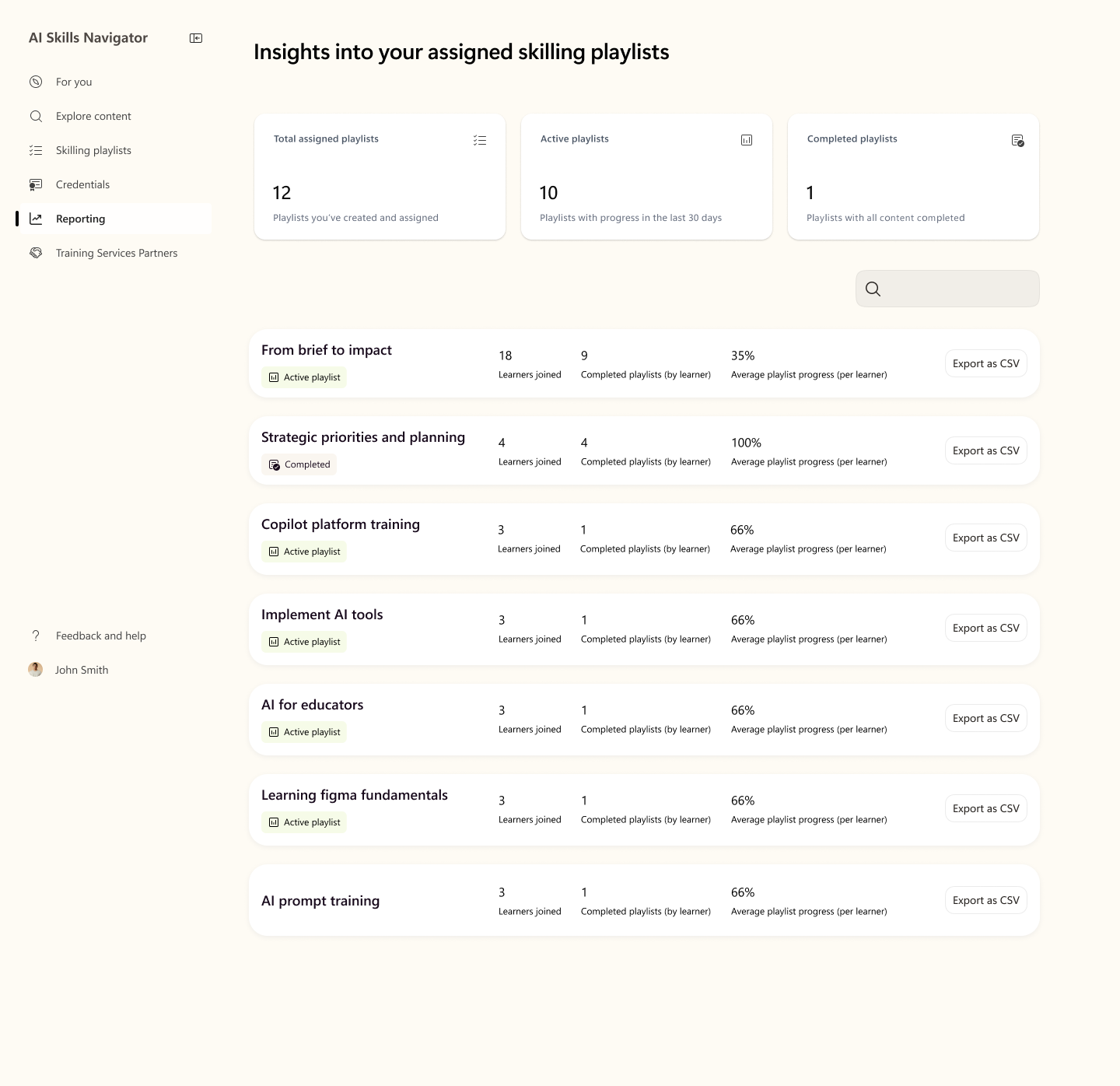
Task: Export Strategic priorities and planning as CSV
Action: [986, 450]
